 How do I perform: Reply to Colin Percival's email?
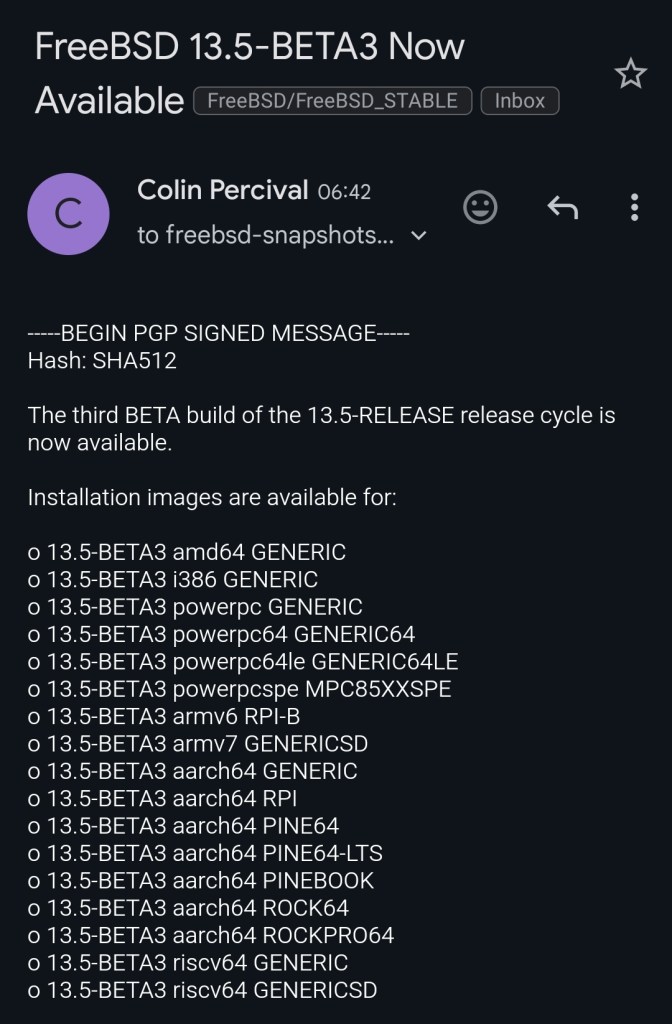point(563,207)
